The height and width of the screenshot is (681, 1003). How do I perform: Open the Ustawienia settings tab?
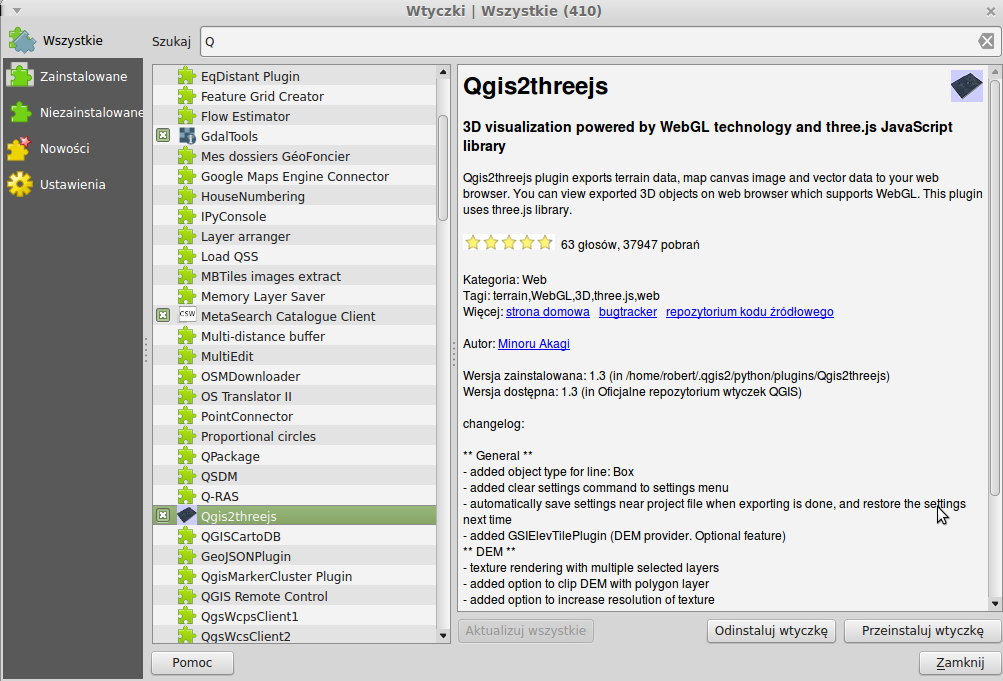click(x=72, y=184)
